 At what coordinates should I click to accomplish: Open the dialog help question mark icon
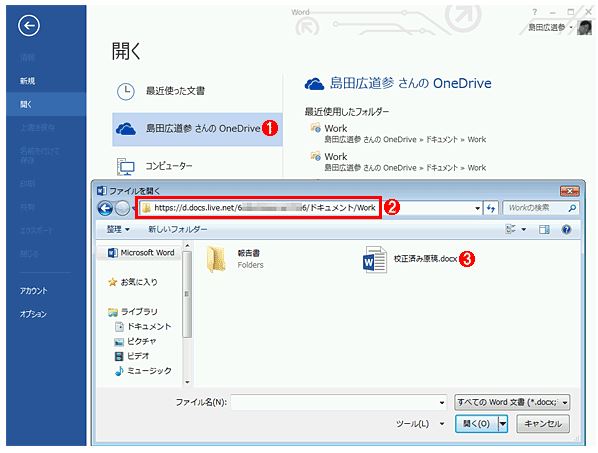click(566, 229)
